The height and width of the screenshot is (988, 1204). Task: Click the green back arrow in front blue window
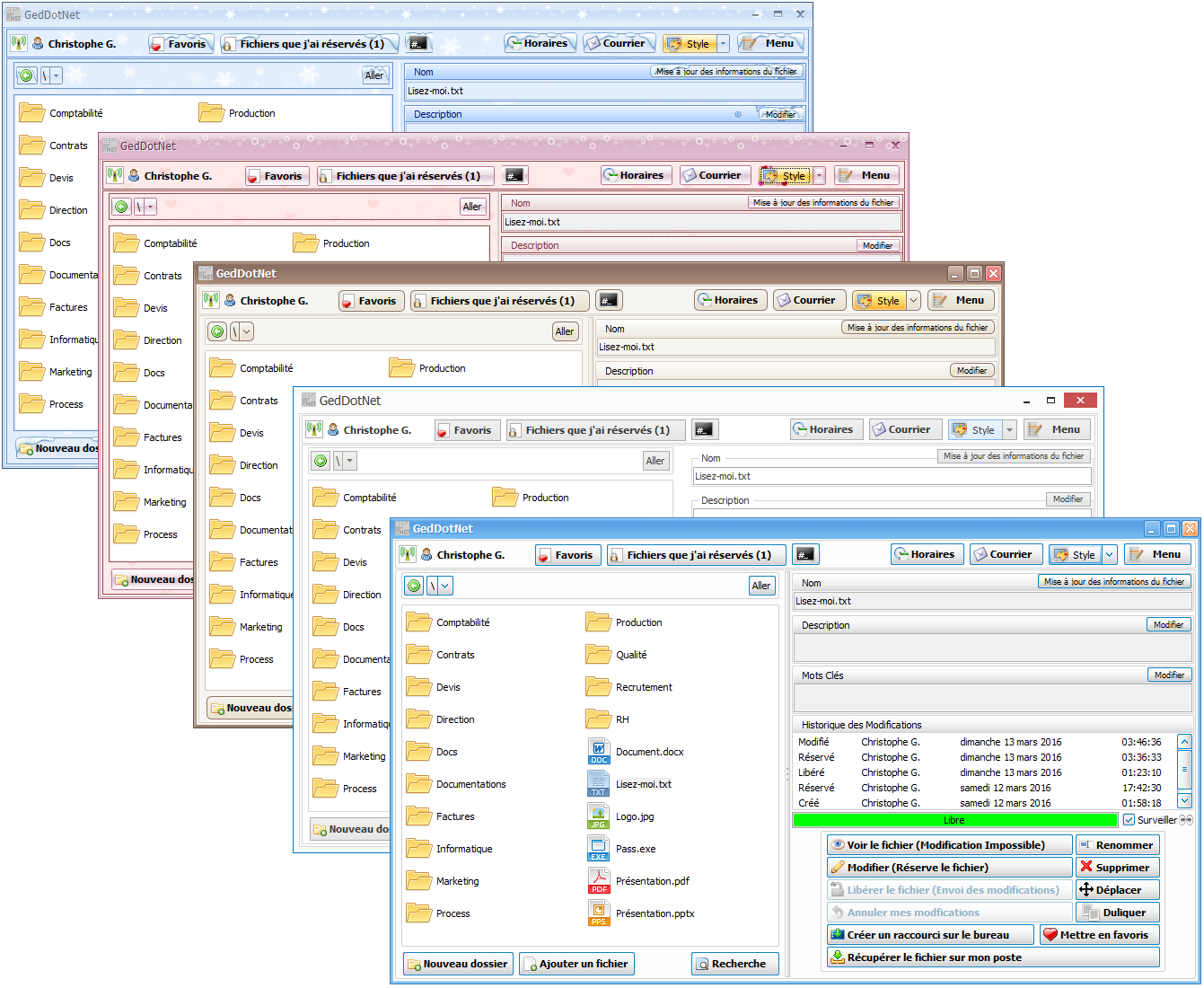point(414,586)
